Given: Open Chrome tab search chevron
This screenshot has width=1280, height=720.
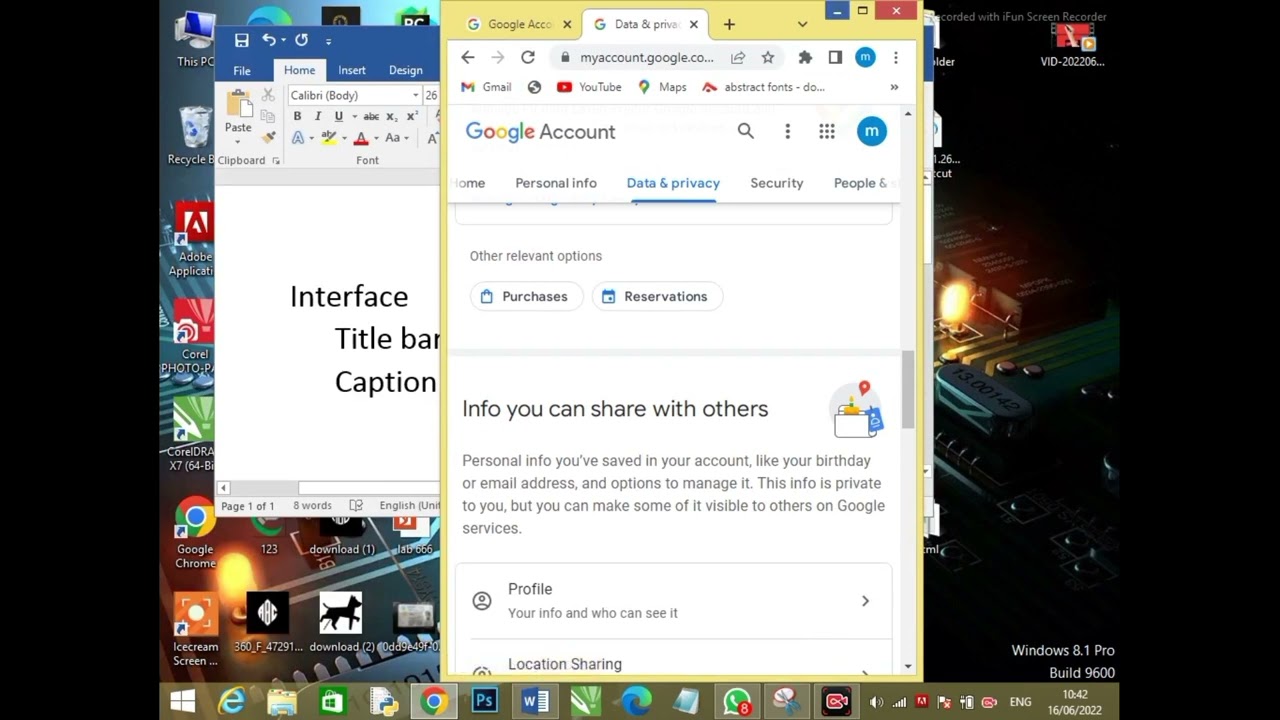Looking at the screenshot, I should click(x=802, y=24).
